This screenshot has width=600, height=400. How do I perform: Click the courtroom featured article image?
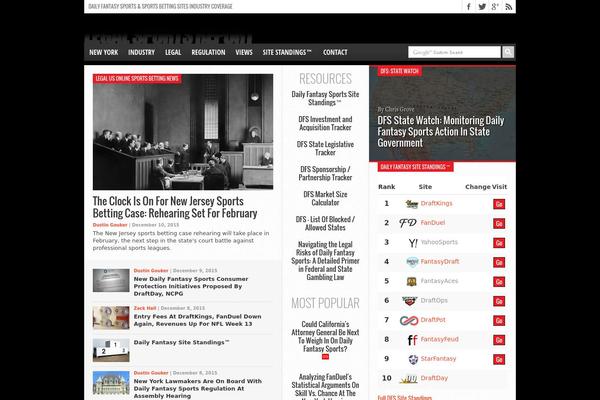[183, 132]
